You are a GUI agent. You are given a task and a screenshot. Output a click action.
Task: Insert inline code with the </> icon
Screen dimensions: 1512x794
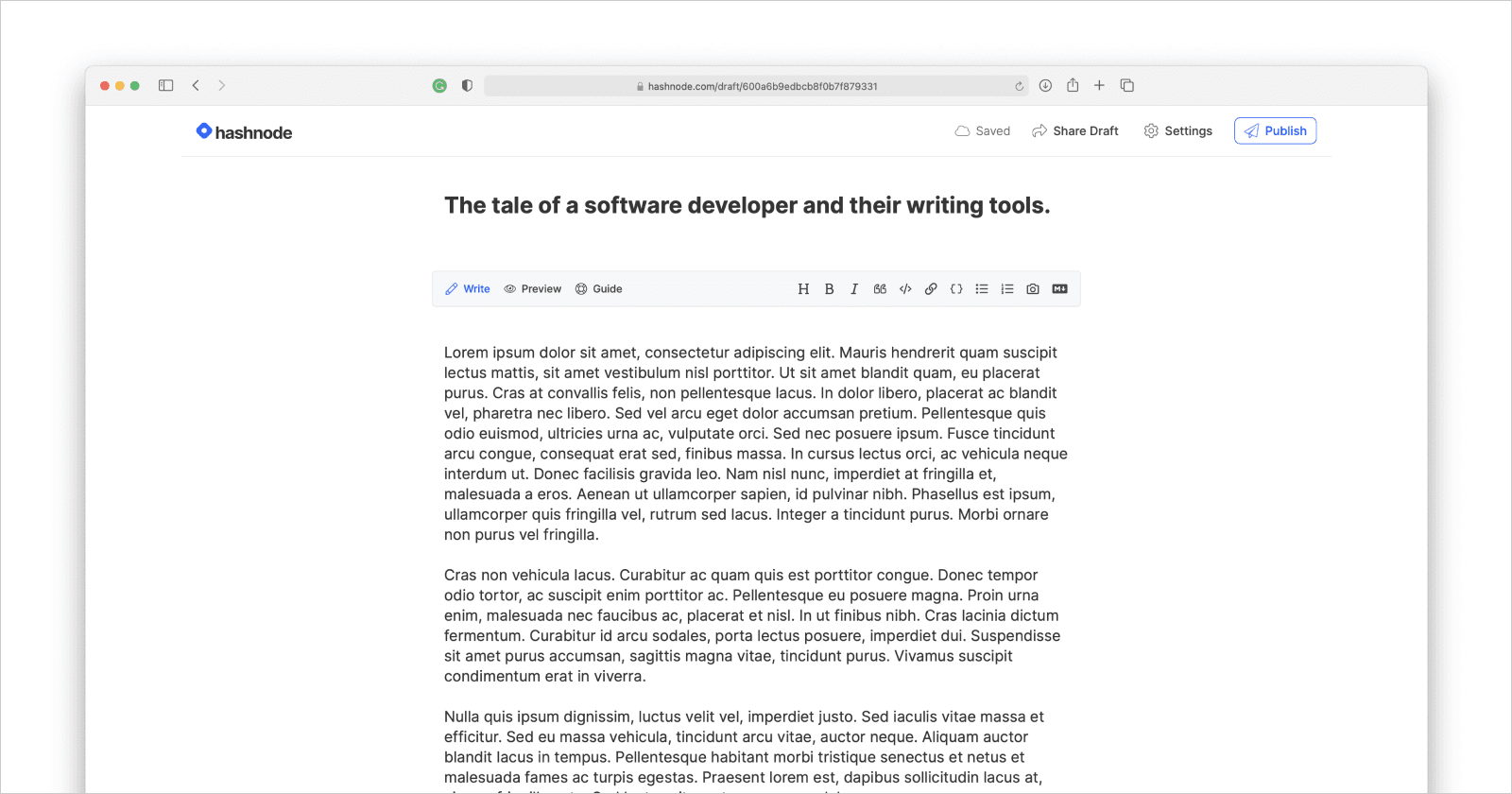tap(905, 289)
